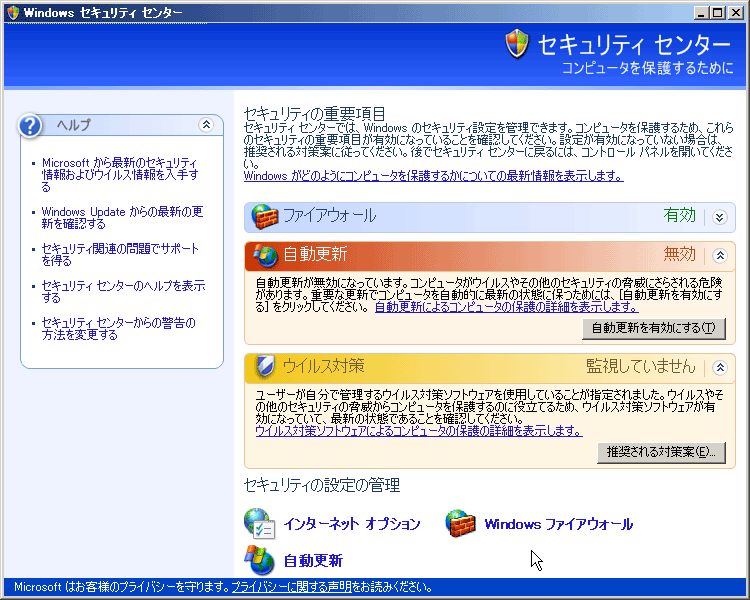
Task: Maximize the Windows セキュリティ センター window
Action: click(717, 13)
